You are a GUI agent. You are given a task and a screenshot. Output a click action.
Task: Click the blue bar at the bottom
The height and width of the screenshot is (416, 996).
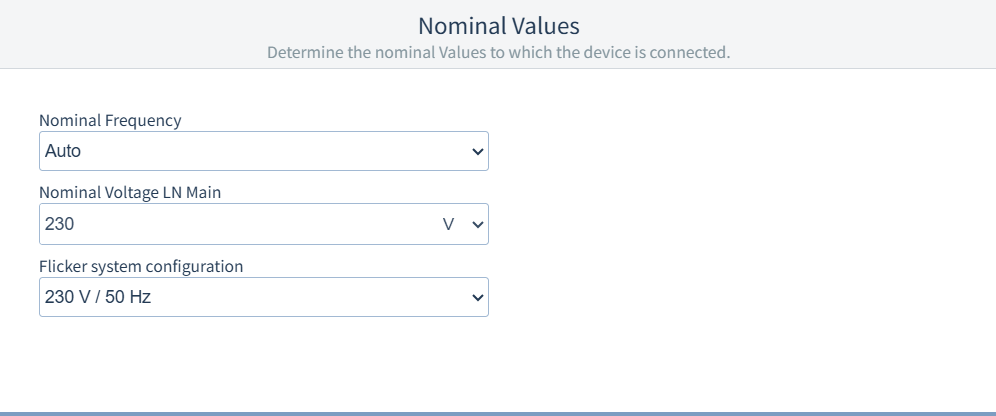[498, 413]
